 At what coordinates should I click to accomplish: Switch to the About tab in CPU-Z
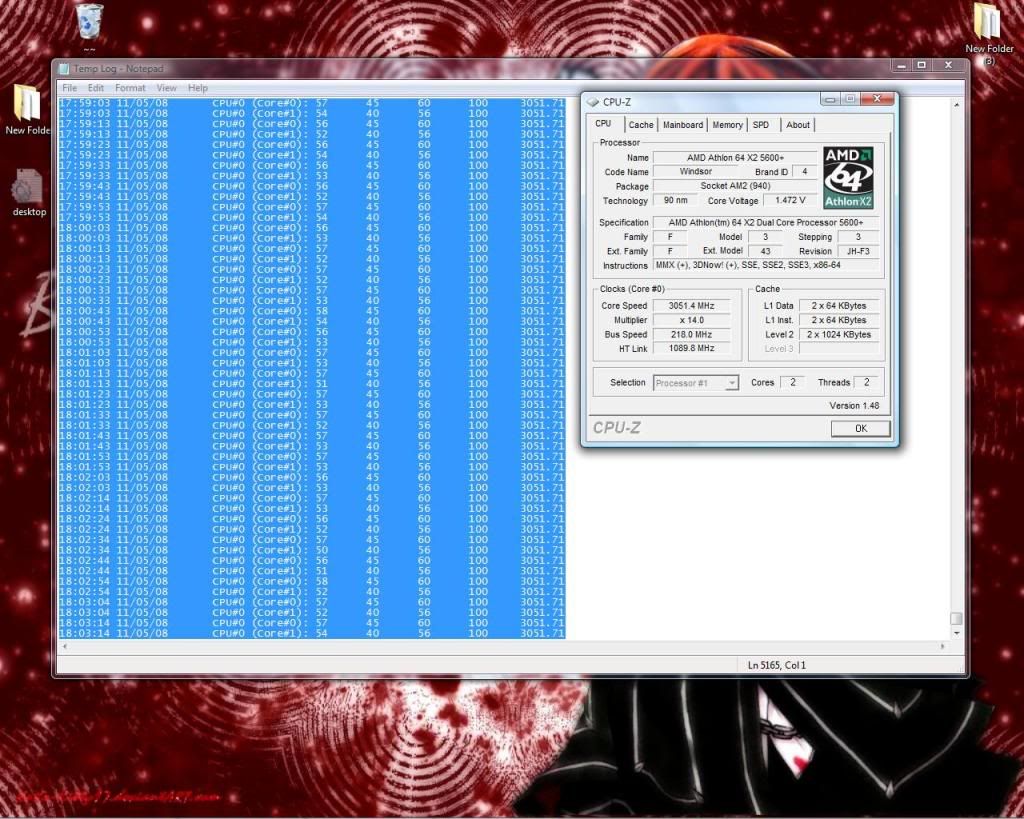click(797, 125)
